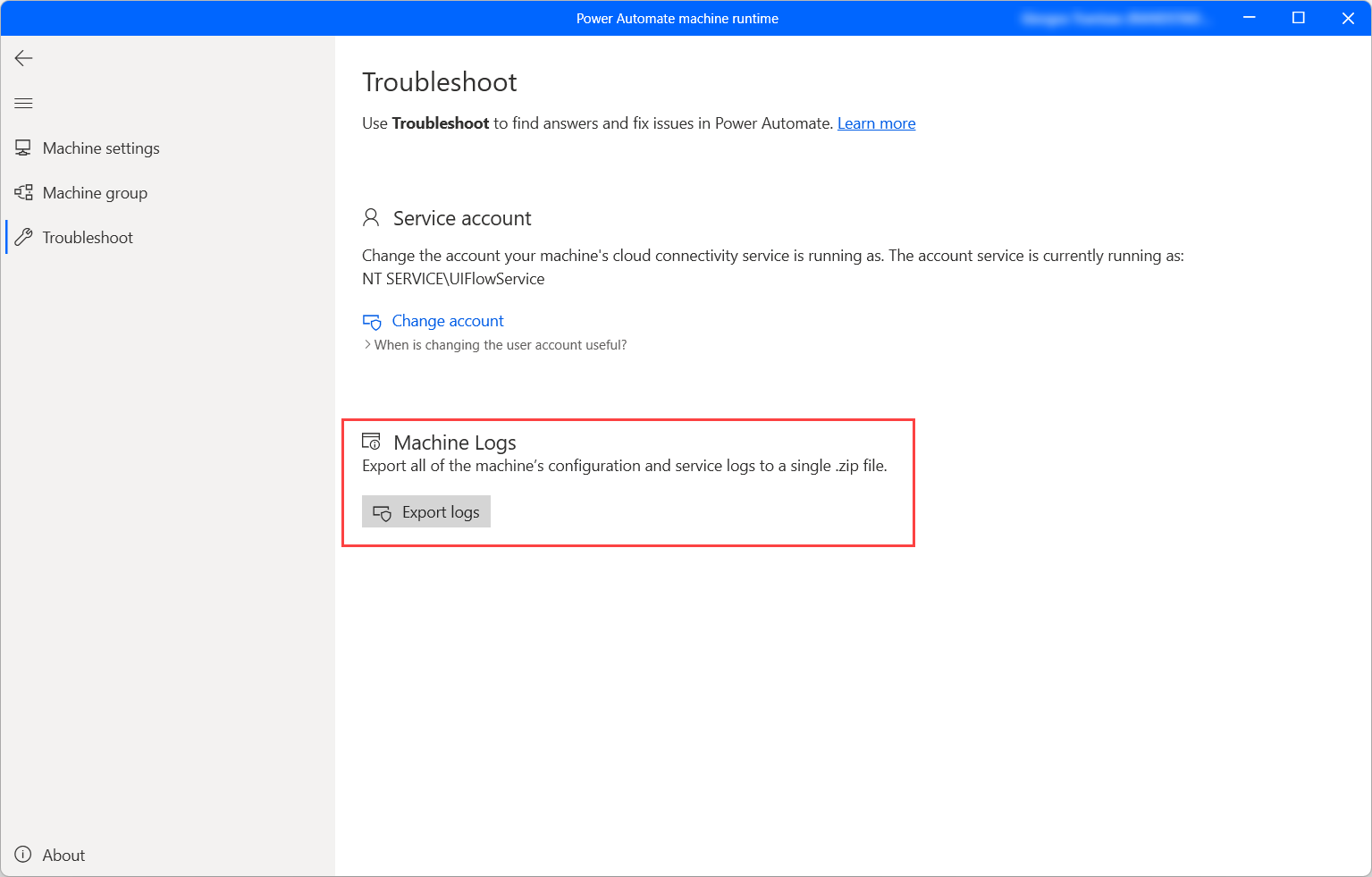This screenshot has height=877, width=1372.
Task: Click the Export logs button
Action: coord(426,511)
